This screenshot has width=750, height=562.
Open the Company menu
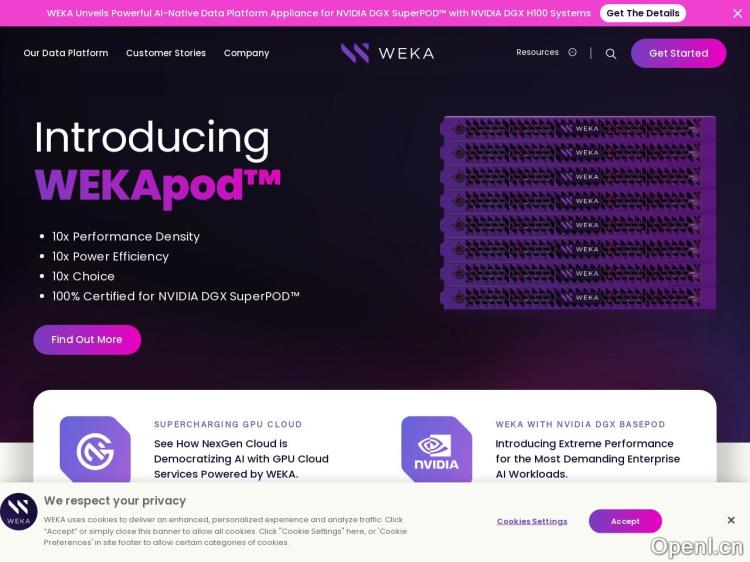click(x=246, y=53)
